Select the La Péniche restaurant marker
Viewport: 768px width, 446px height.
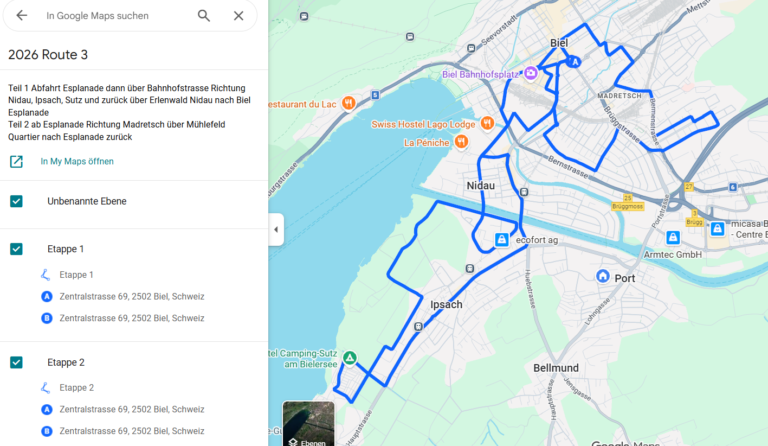pos(461,142)
